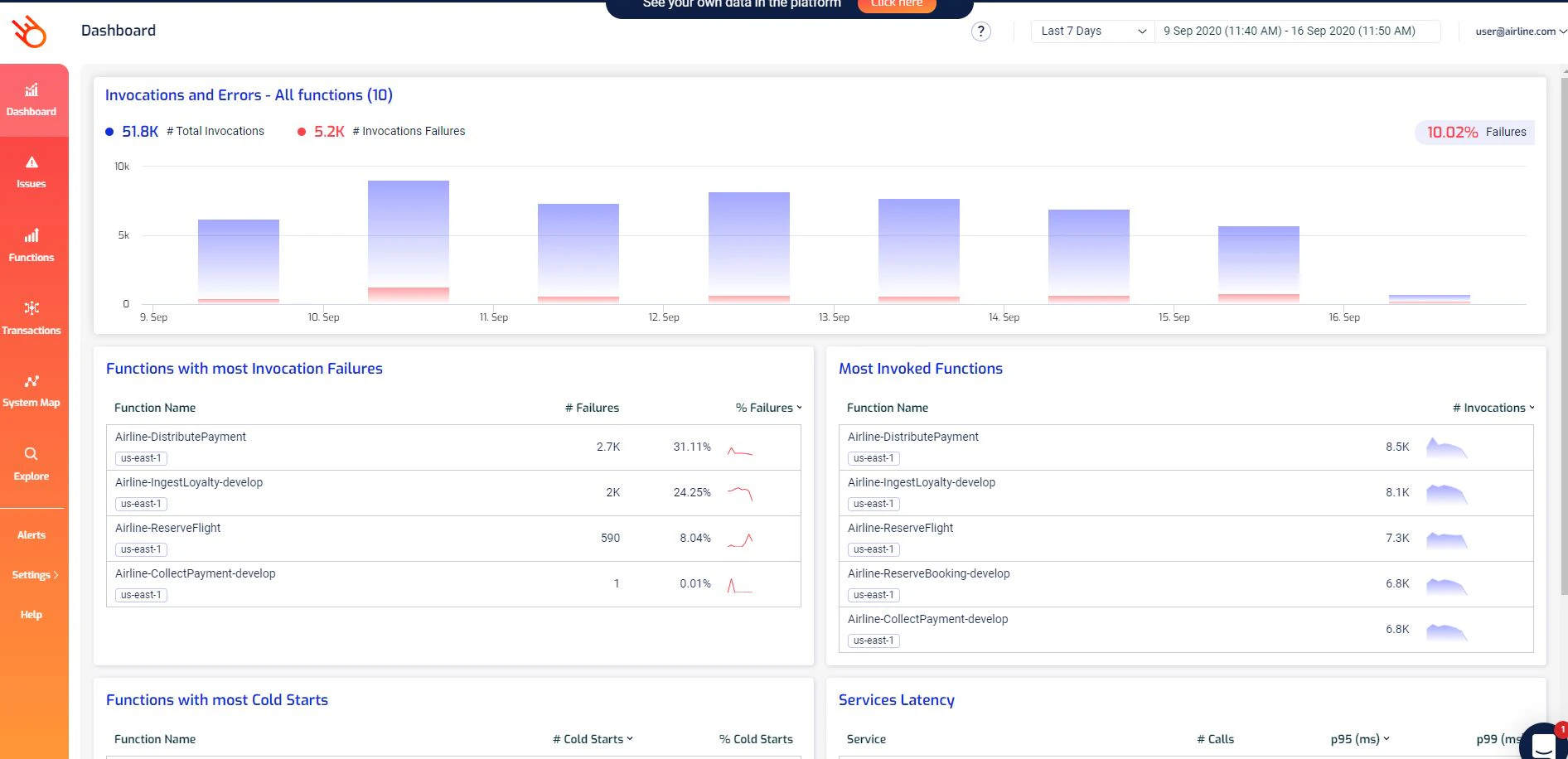Open the Dashboard sidebar icon
The image size is (1568, 759).
(31, 90)
